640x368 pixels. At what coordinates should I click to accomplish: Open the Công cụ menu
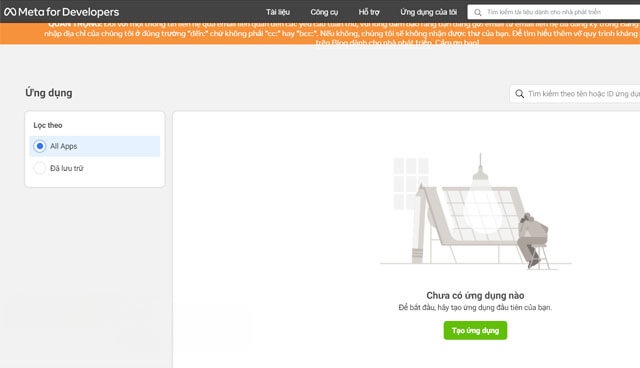[x=324, y=12]
